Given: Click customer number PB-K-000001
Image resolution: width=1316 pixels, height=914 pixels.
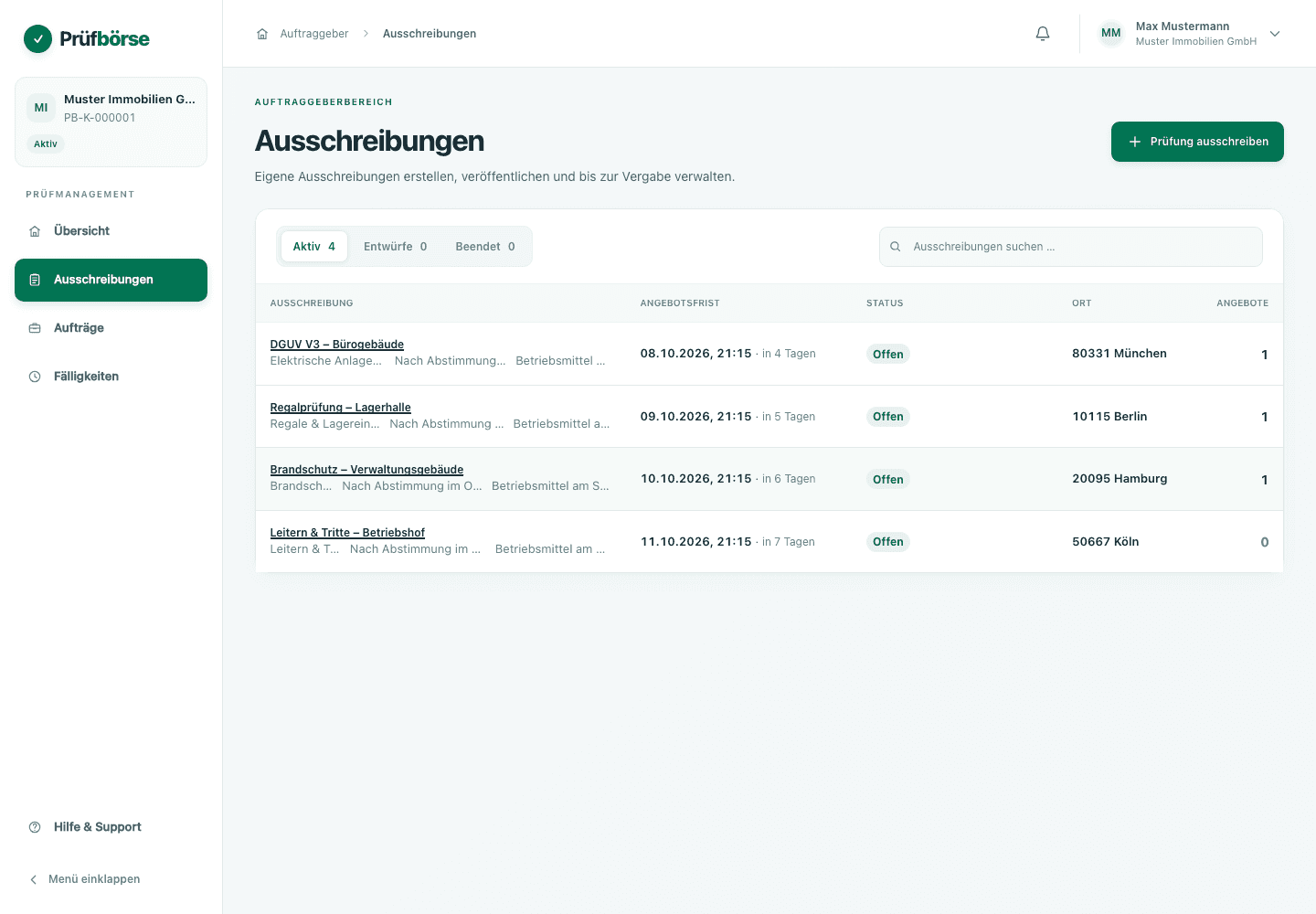Looking at the screenshot, I should (x=100, y=118).
